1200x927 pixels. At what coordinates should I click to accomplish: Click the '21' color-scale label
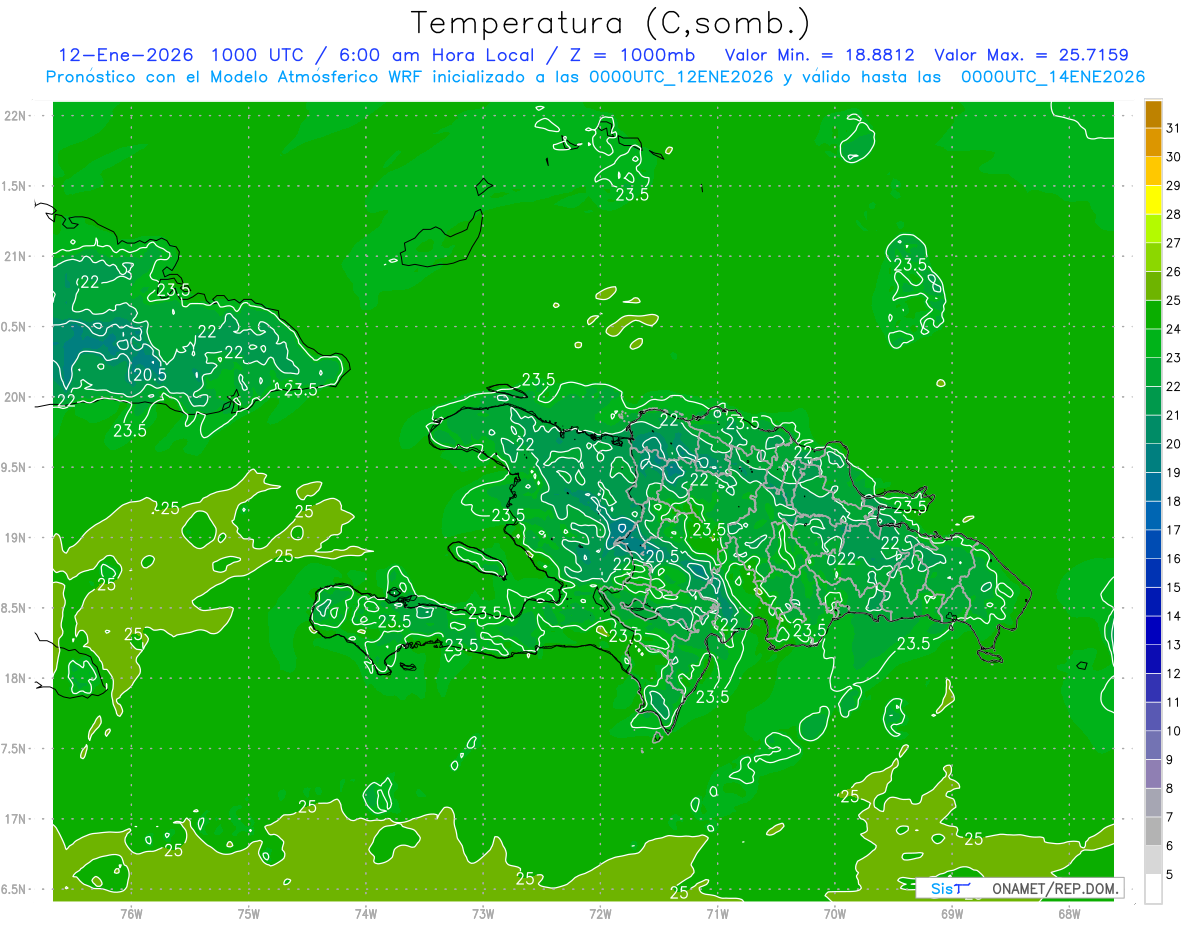click(x=1174, y=415)
